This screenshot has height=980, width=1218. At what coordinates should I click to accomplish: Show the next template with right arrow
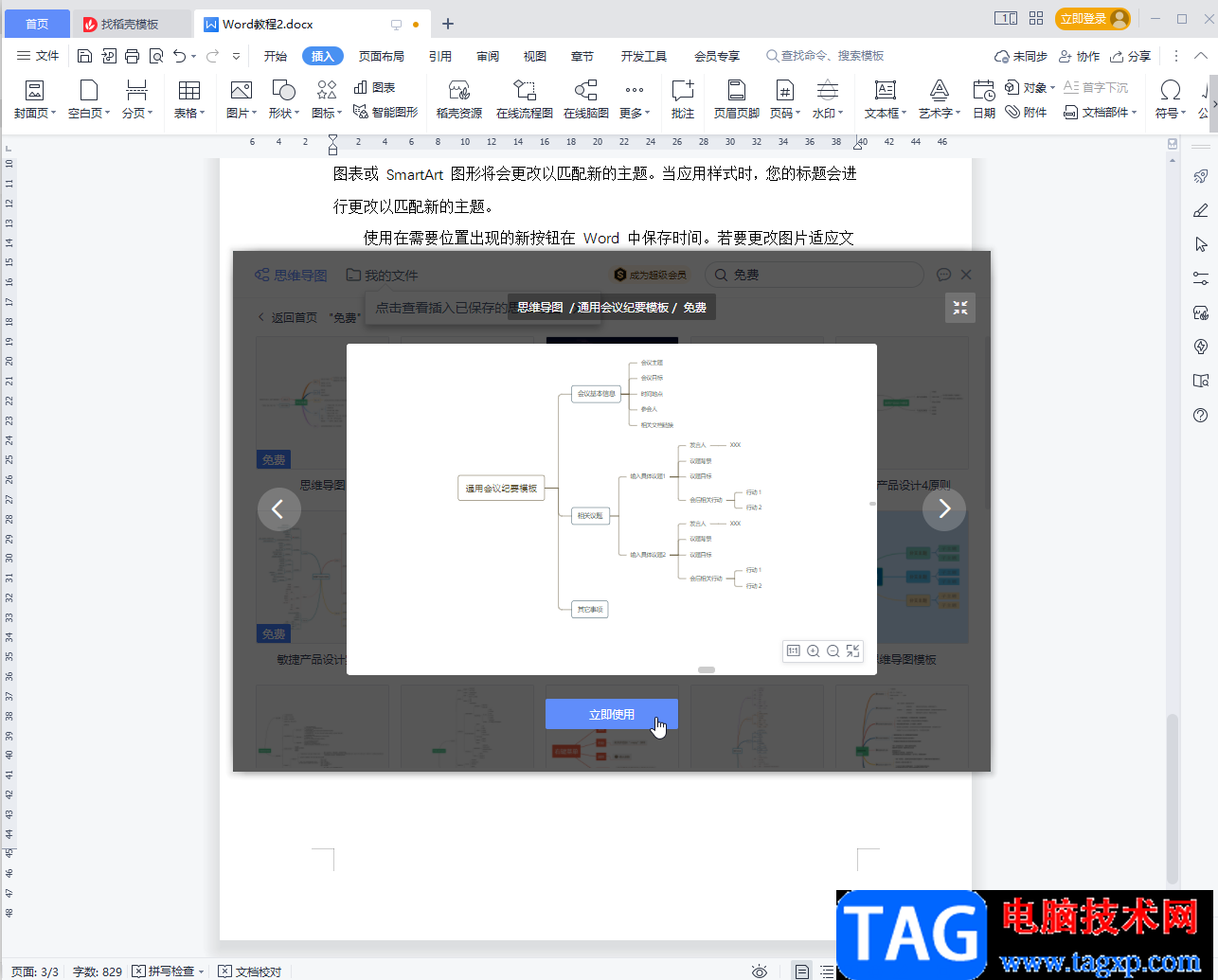click(944, 509)
